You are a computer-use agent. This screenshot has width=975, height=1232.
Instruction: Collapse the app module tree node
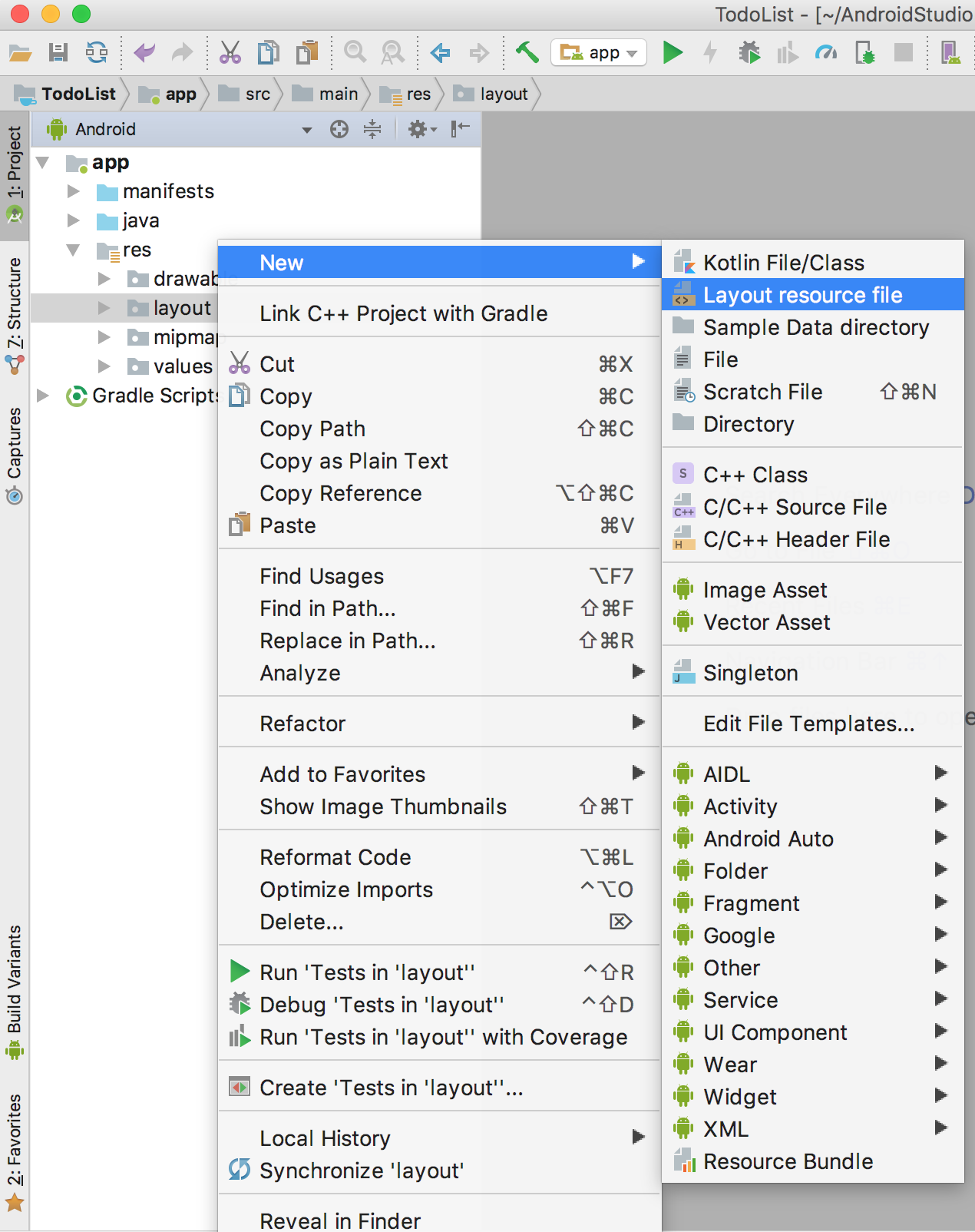point(43,162)
